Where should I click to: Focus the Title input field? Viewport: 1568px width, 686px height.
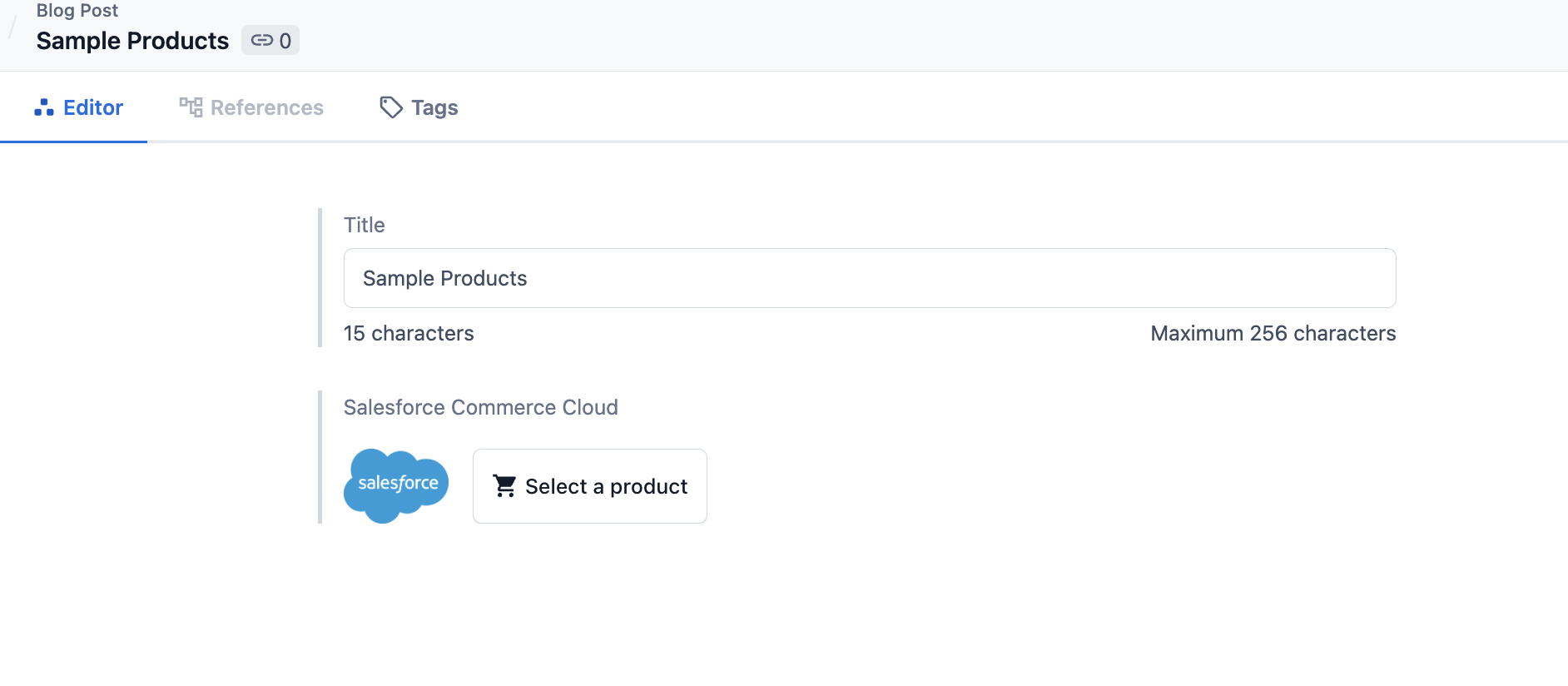(869, 278)
